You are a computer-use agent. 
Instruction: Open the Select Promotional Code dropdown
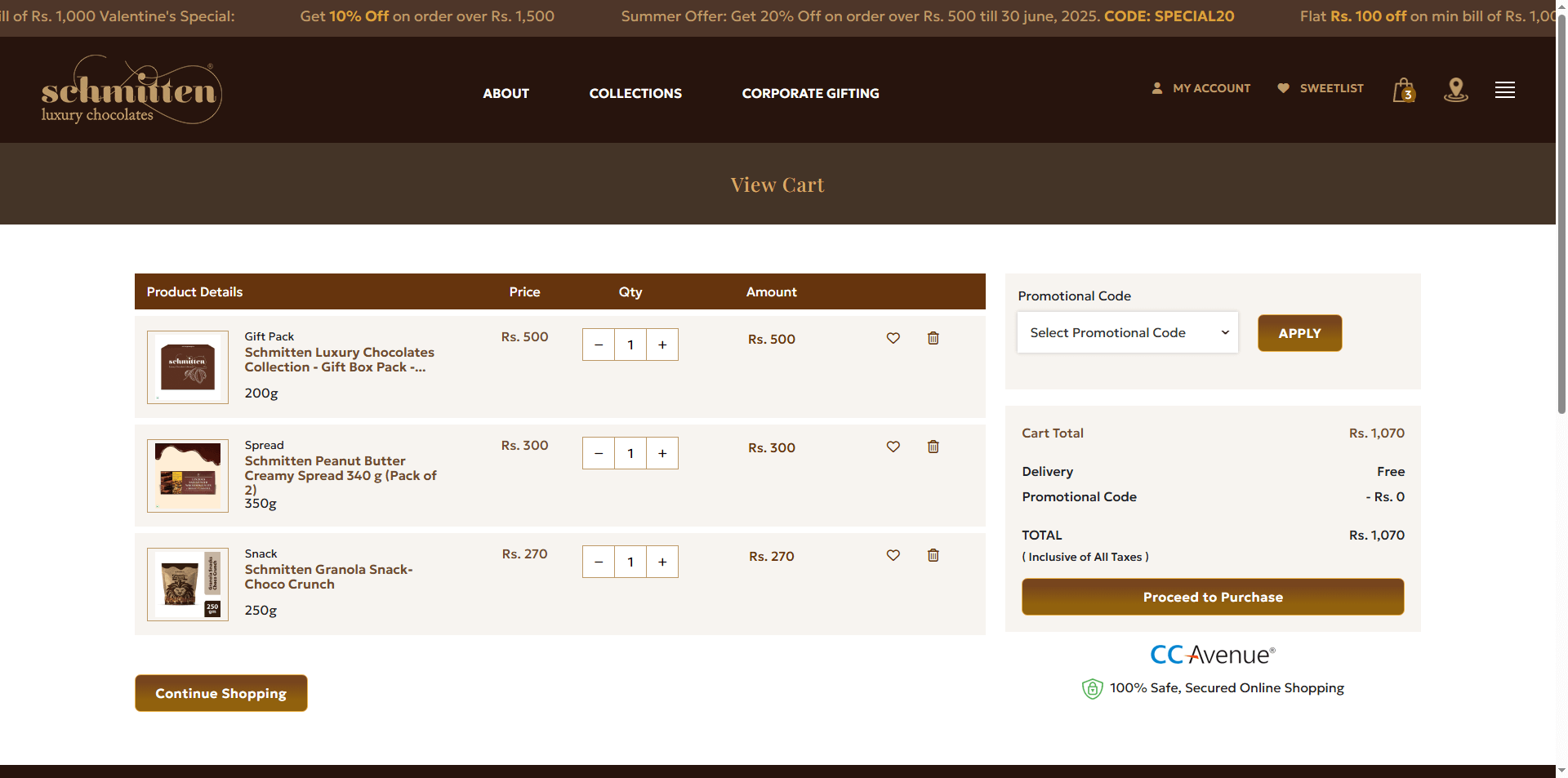pos(1127,332)
